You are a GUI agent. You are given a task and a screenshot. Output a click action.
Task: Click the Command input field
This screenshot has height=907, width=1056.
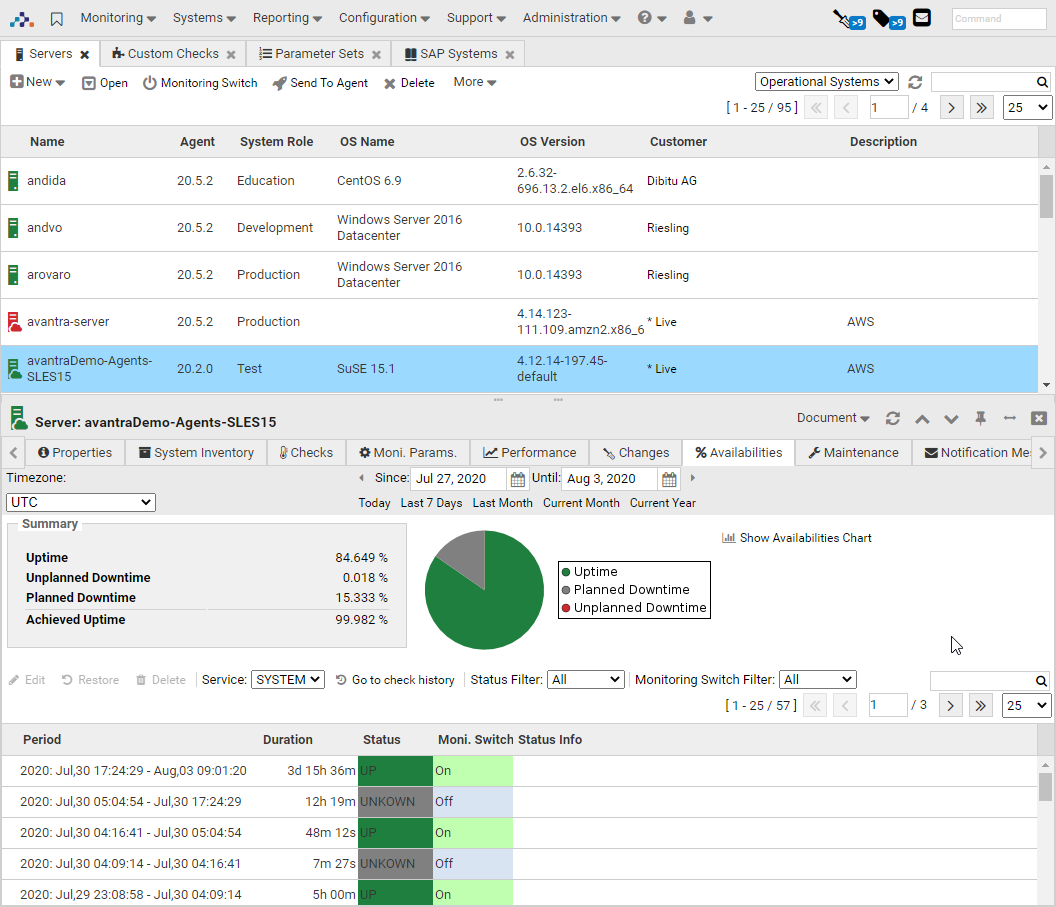coord(998,18)
